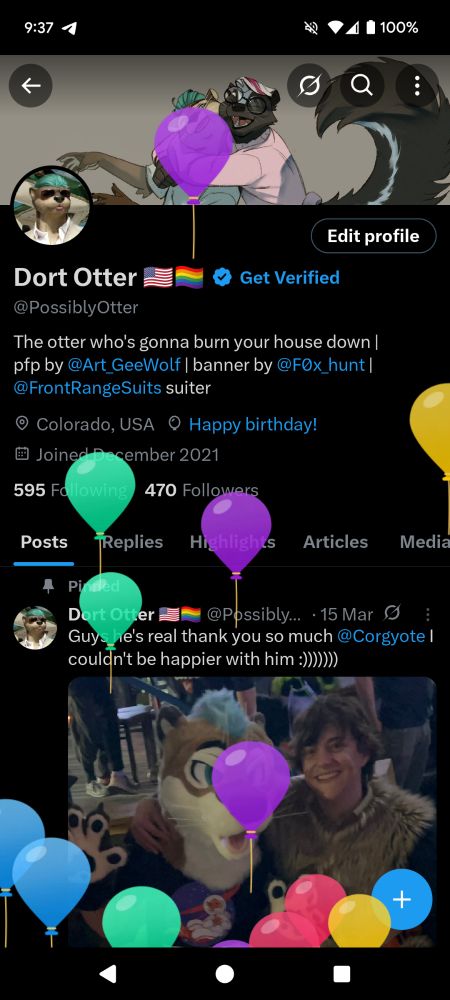The image size is (450, 1000).
Task: Open the Grok slash-circle icon in header
Action: pyautogui.click(x=308, y=85)
